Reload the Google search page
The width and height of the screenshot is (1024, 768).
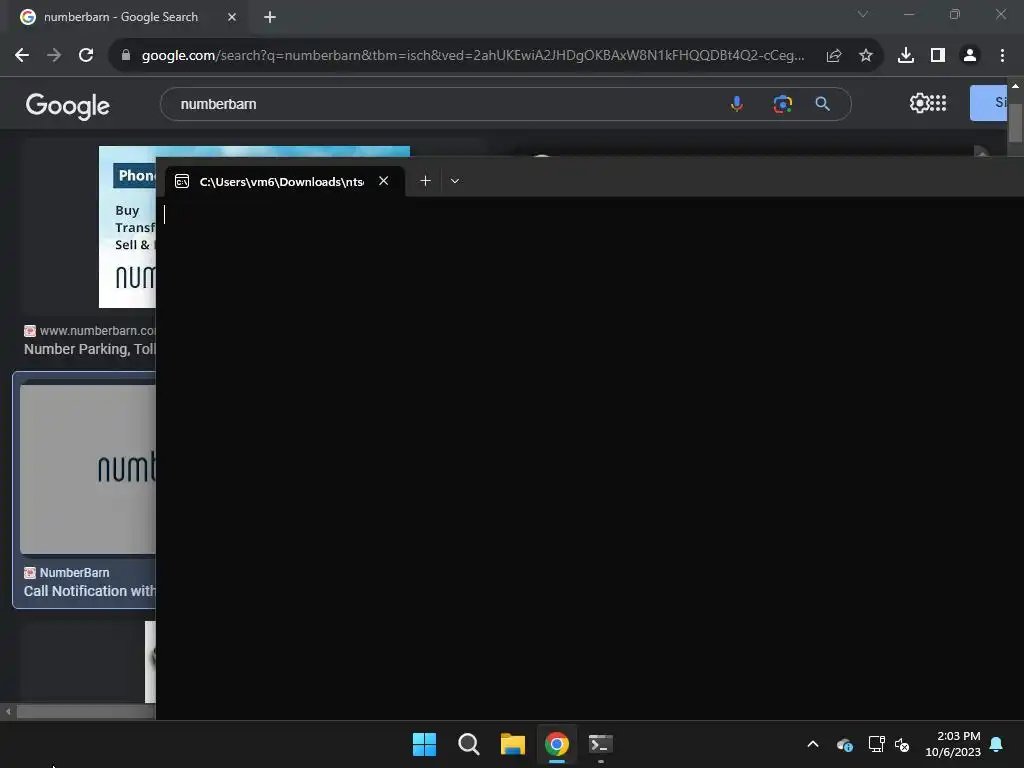click(x=86, y=56)
